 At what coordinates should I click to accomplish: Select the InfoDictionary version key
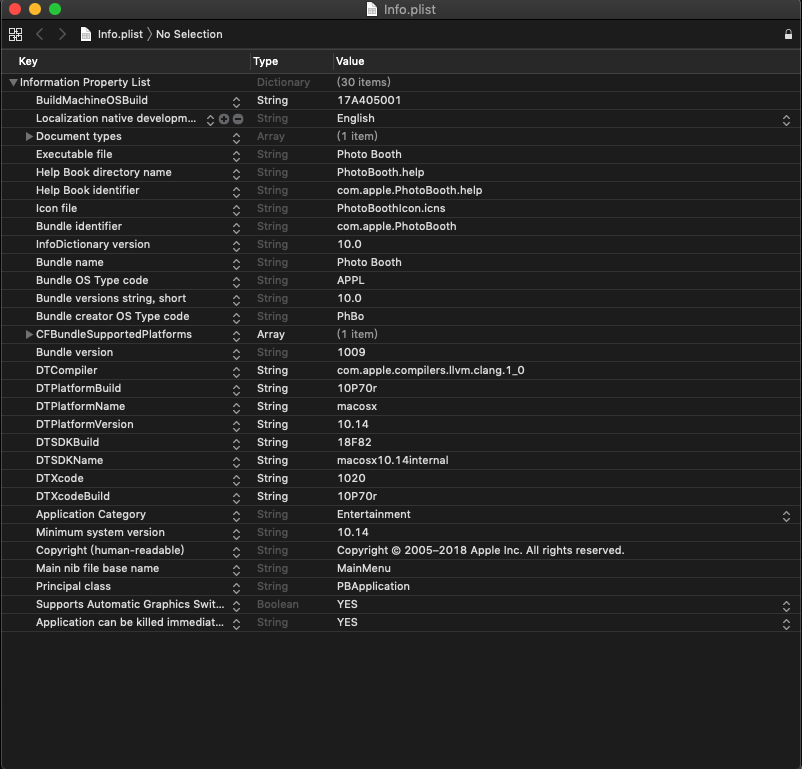tap(93, 244)
